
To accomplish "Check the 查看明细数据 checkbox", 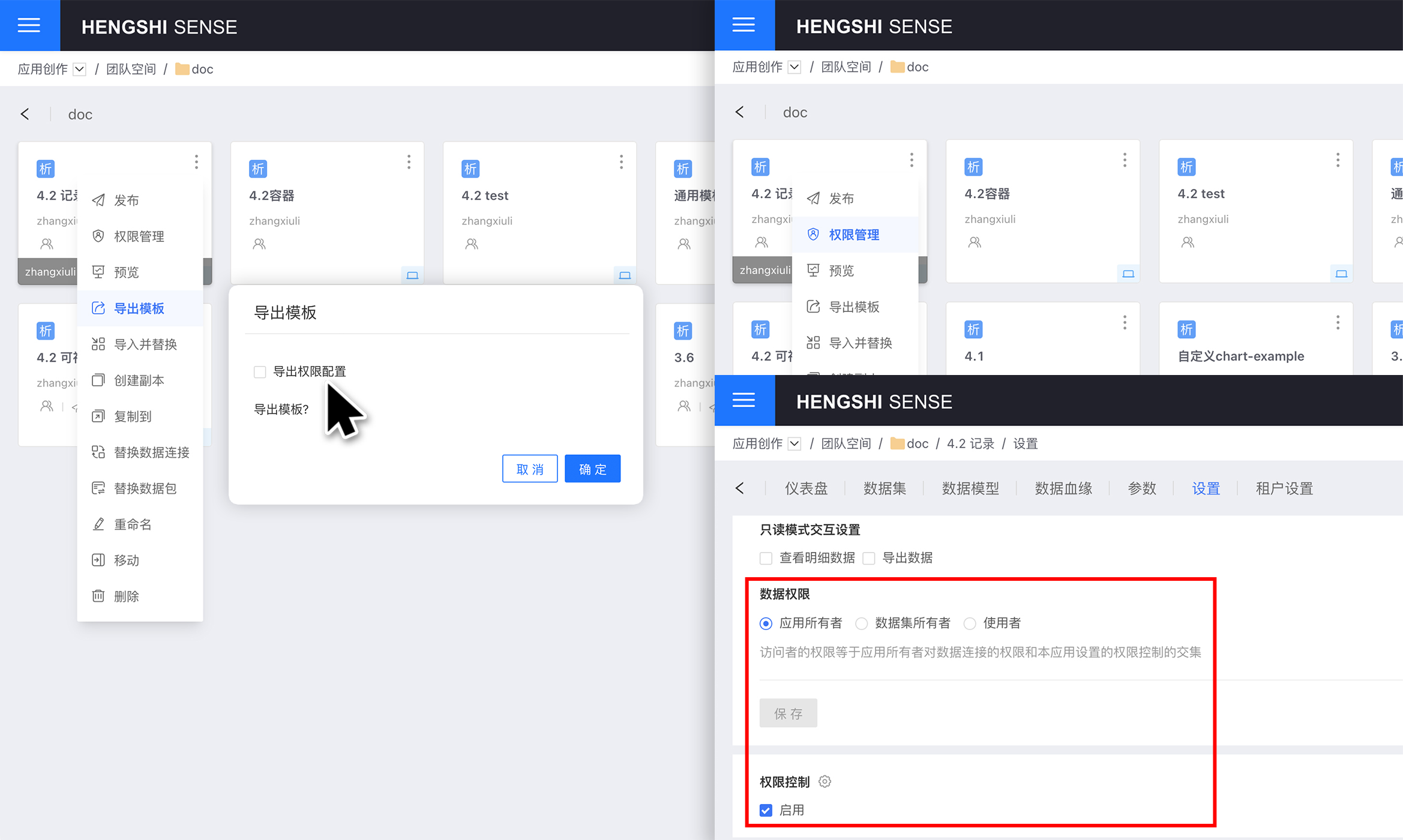I will pyautogui.click(x=766, y=559).
